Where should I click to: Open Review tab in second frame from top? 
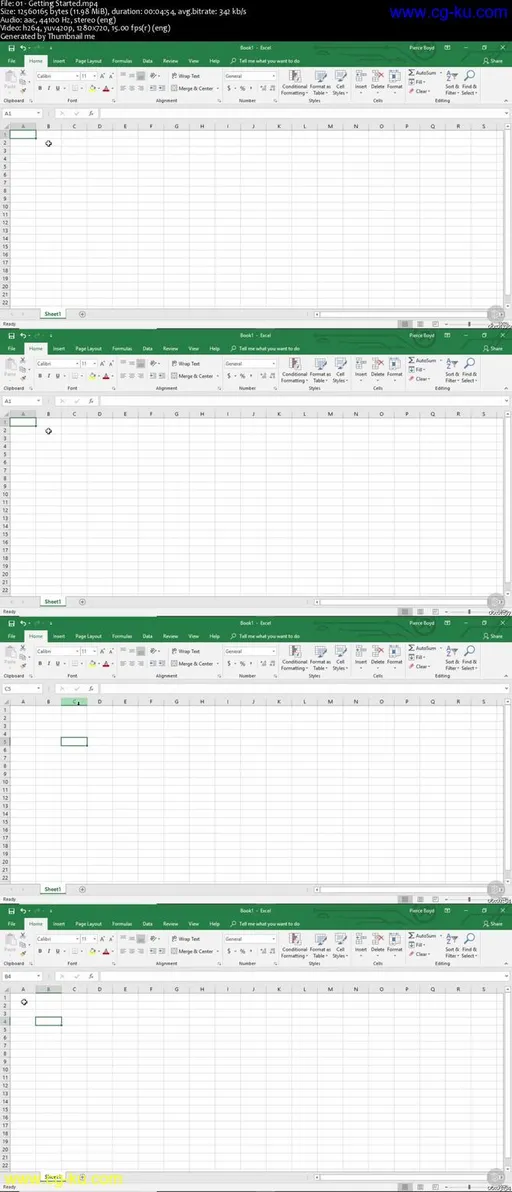click(171, 348)
